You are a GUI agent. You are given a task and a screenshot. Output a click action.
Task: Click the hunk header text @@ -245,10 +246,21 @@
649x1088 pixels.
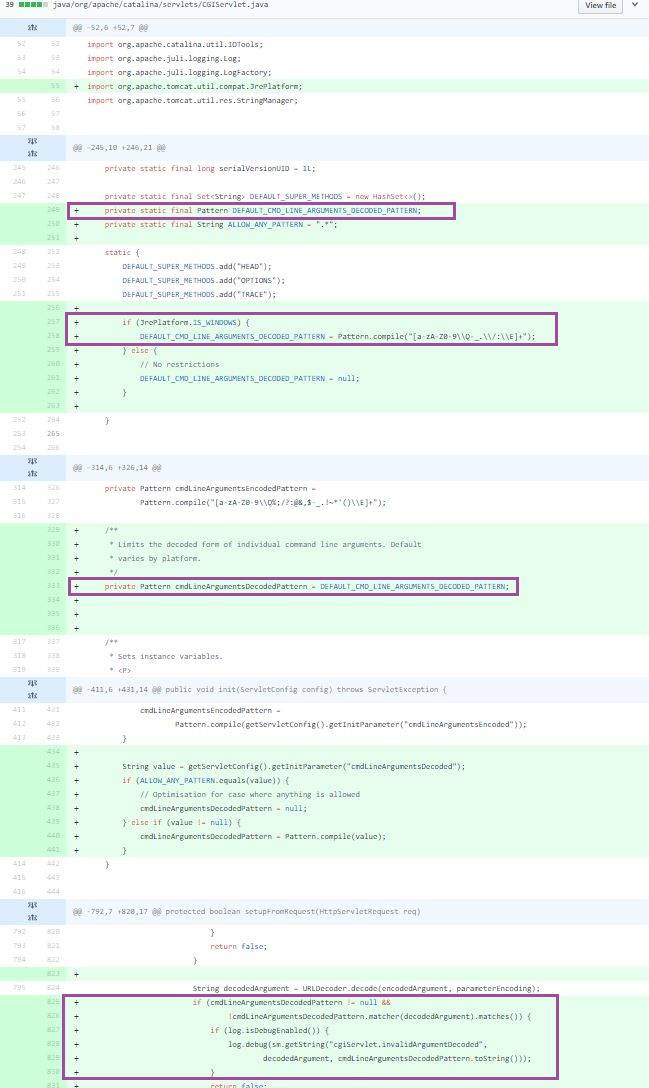click(x=117, y=148)
